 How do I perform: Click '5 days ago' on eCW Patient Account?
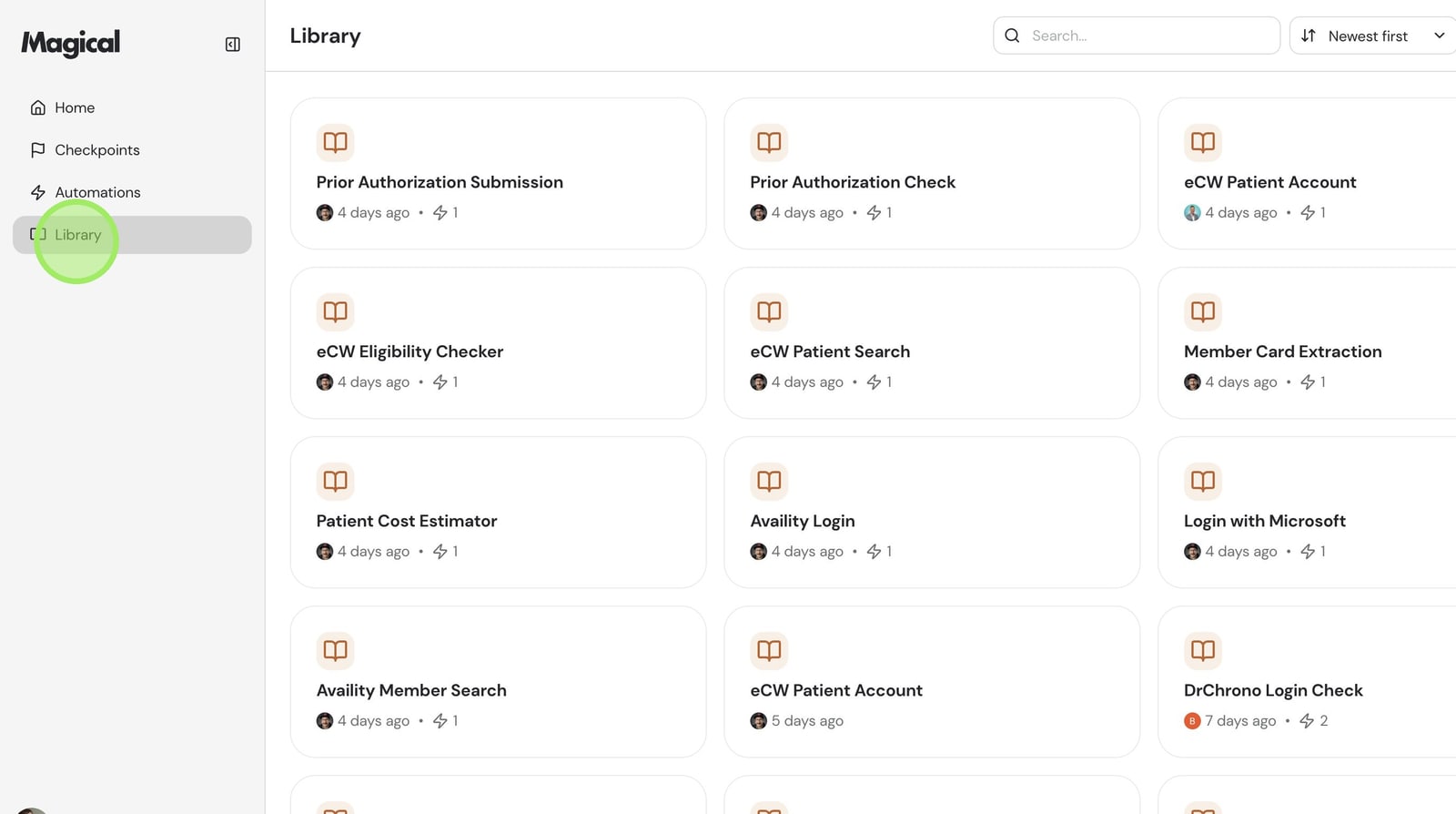807,721
